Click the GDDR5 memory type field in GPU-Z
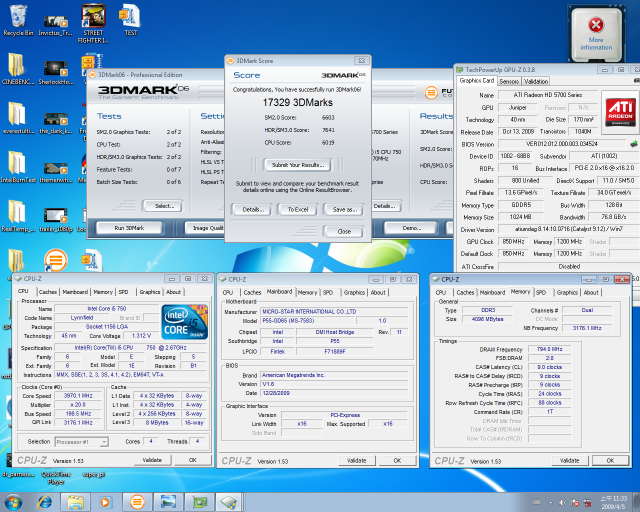The image size is (640, 512). 521,205
